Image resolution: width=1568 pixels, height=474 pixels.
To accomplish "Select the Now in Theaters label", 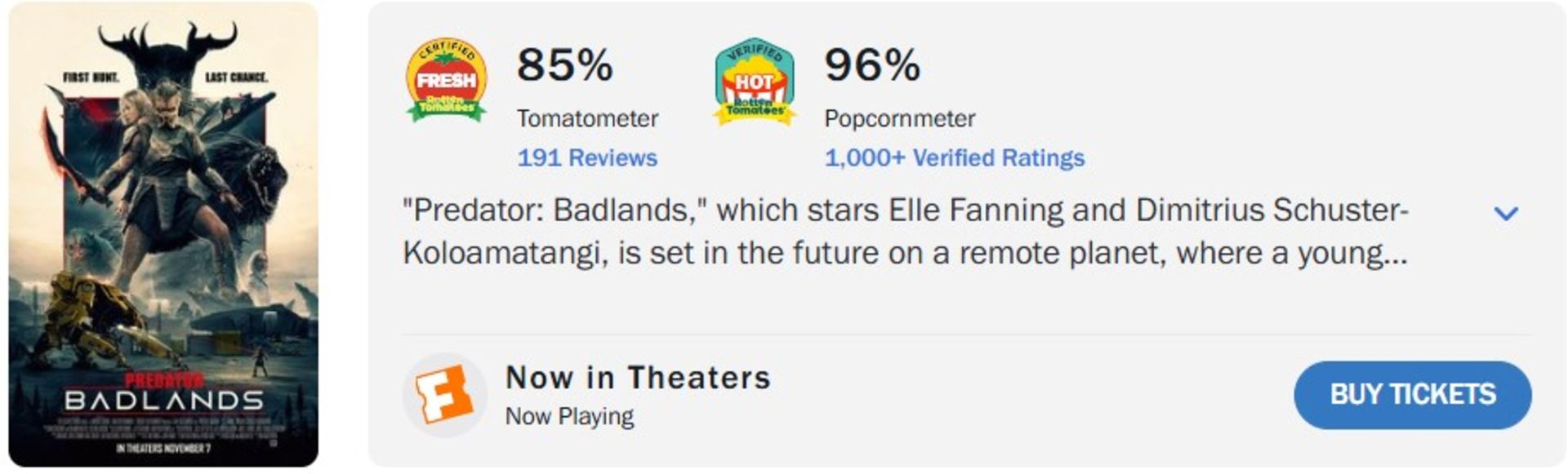I will point(638,377).
